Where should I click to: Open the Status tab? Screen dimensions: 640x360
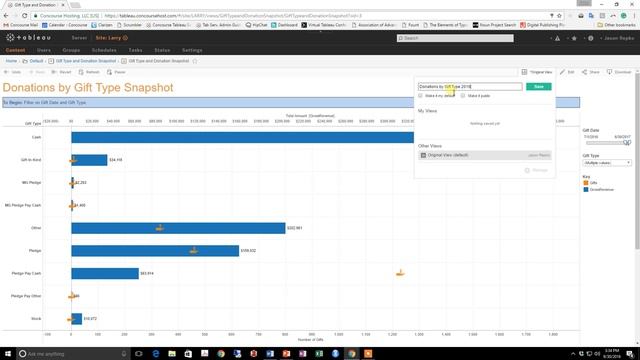[162, 50]
